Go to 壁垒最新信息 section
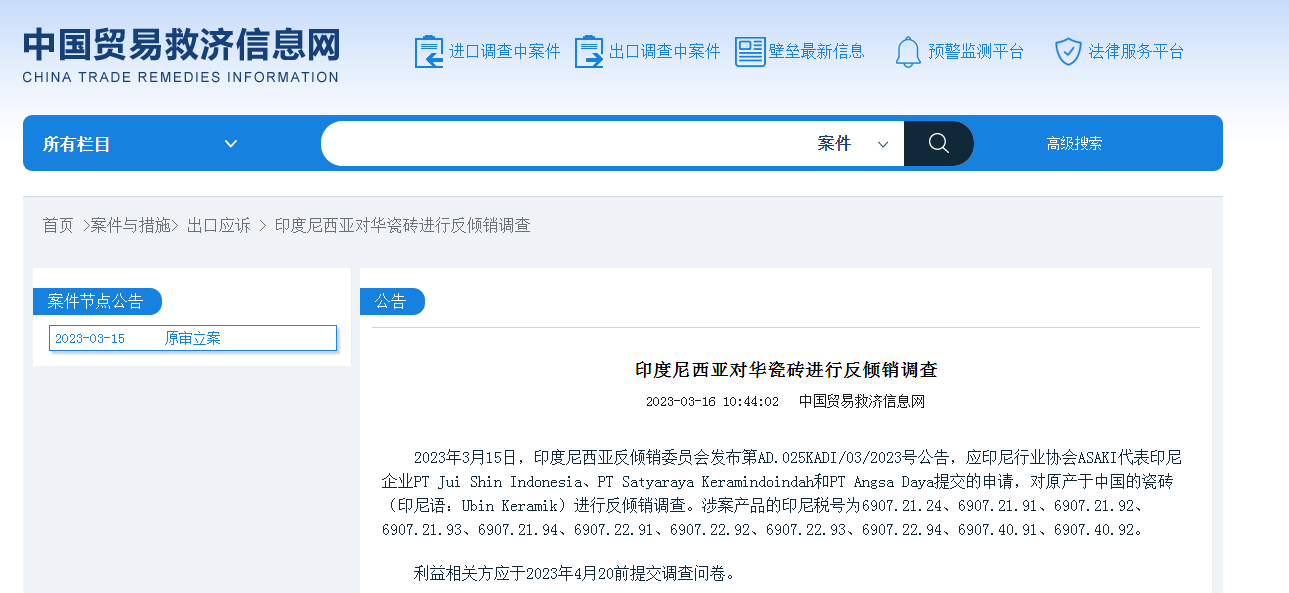This screenshot has width=1289, height=593. (816, 52)
